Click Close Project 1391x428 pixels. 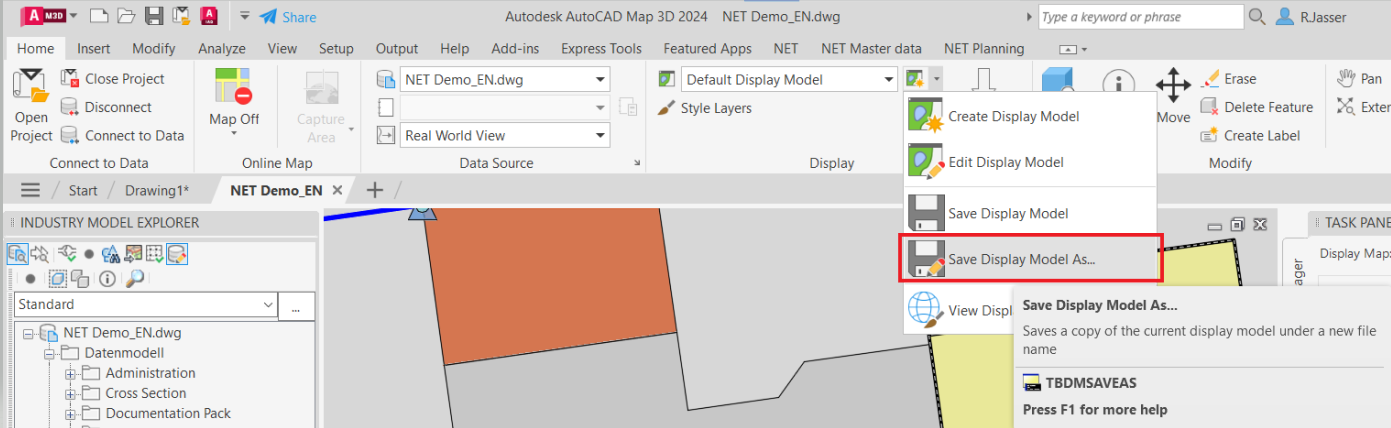pyautogui.click(x=113, y=78)
